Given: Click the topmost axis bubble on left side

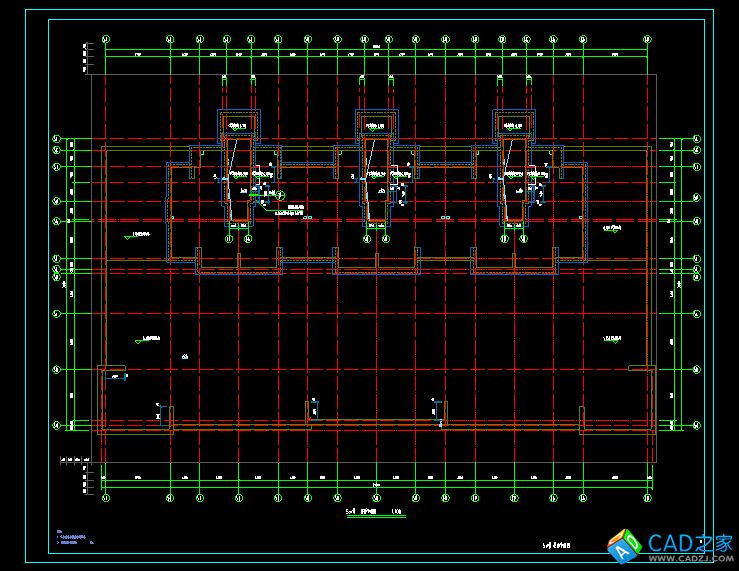Looking at the screenshot, I should click(57, 139).
